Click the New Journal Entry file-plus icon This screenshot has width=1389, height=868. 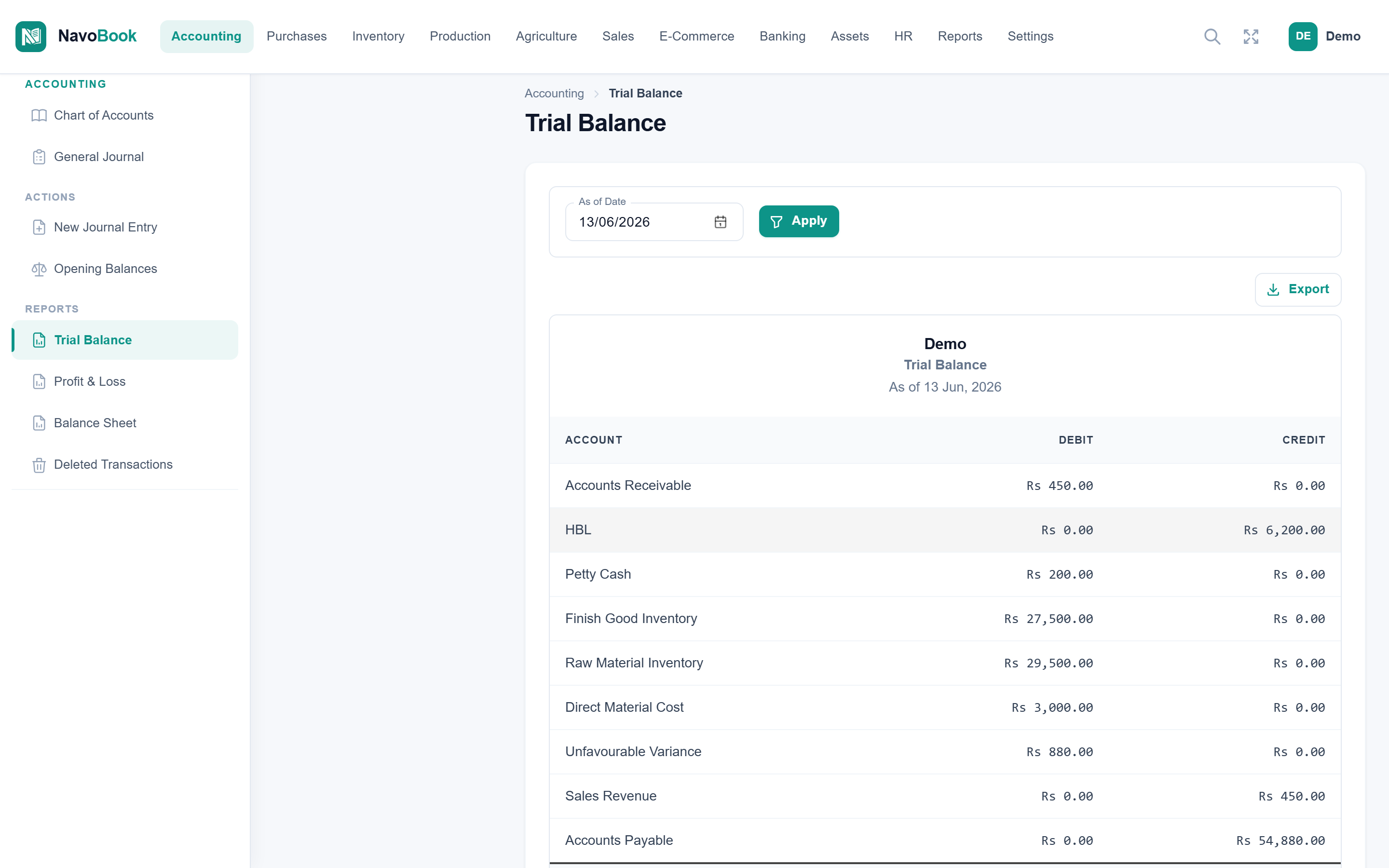pyautogui.click(x=39, y=227)
